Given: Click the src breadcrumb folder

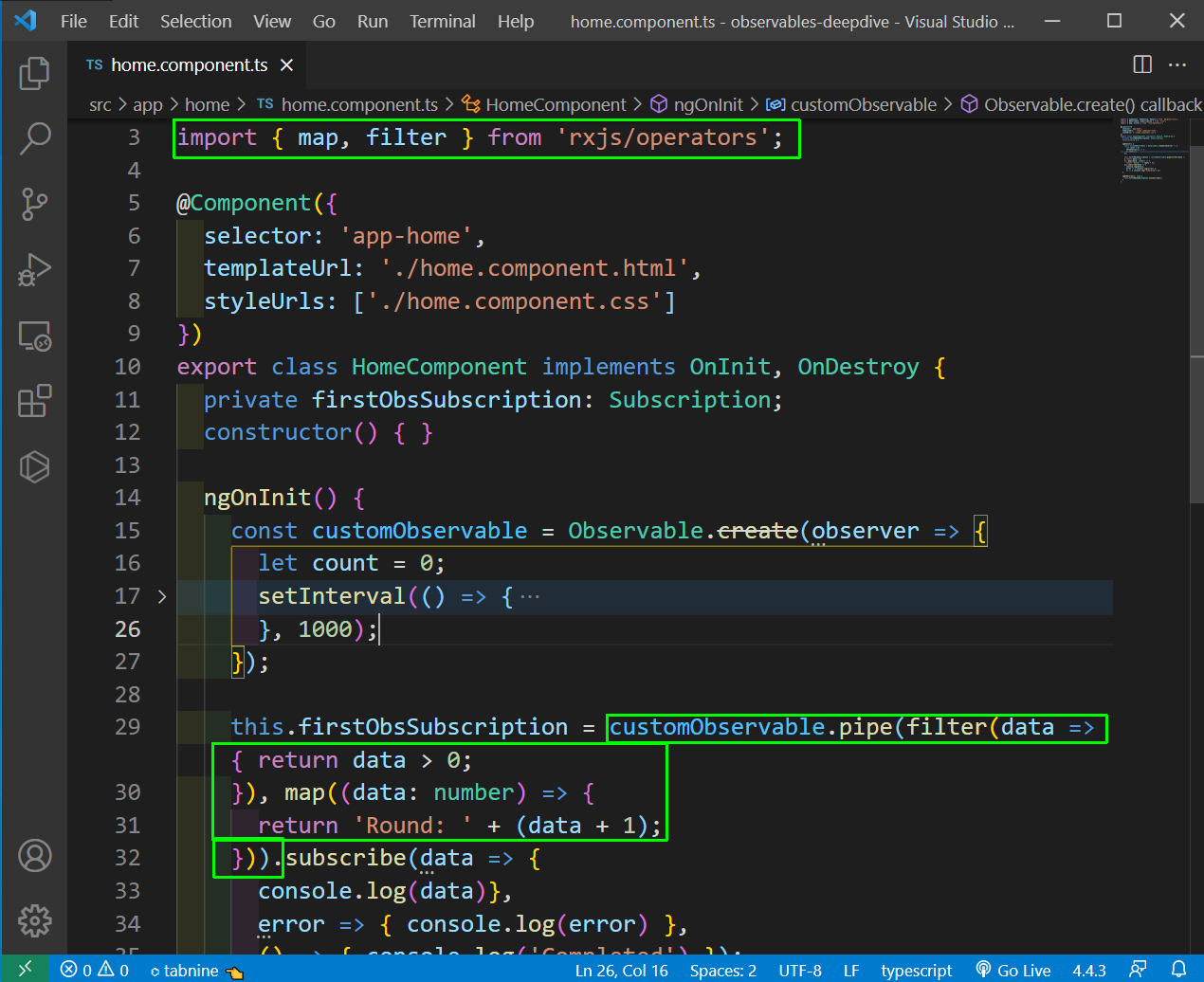Looking at the screenshot, I should 100,104.
